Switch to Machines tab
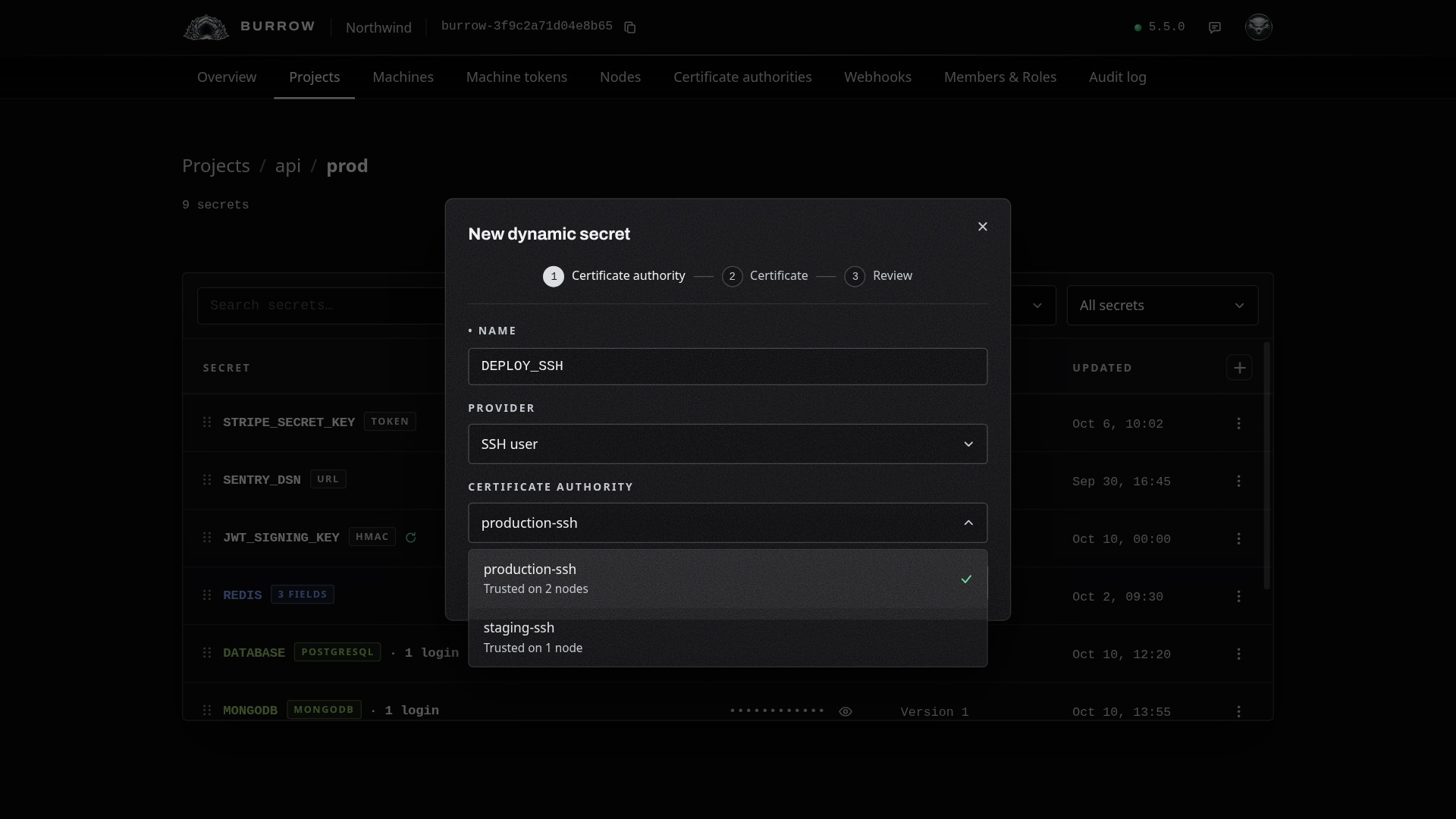1456x819 pixels. pyautogui.click(x=403, y=77)
